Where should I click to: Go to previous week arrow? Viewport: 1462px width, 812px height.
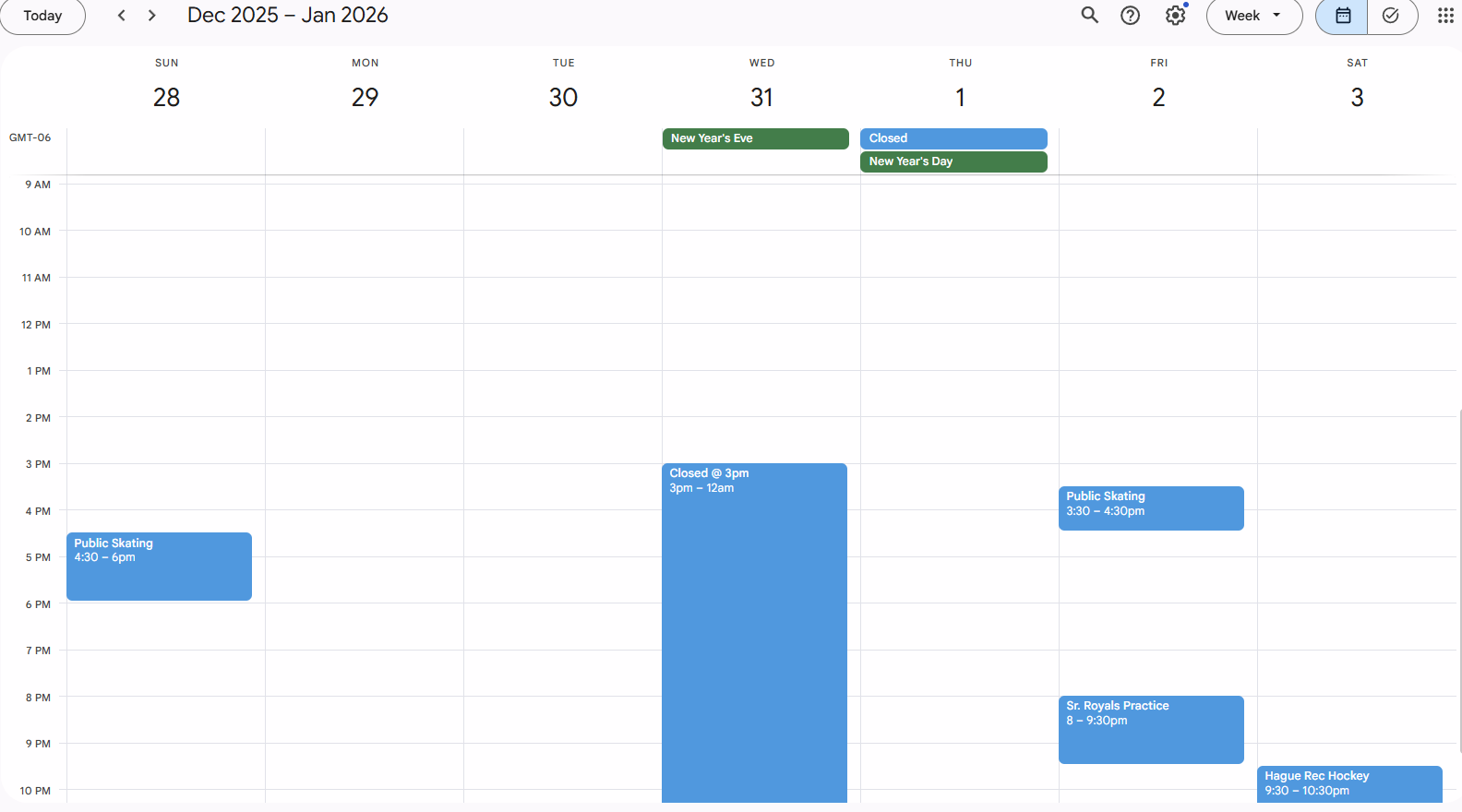122,16
